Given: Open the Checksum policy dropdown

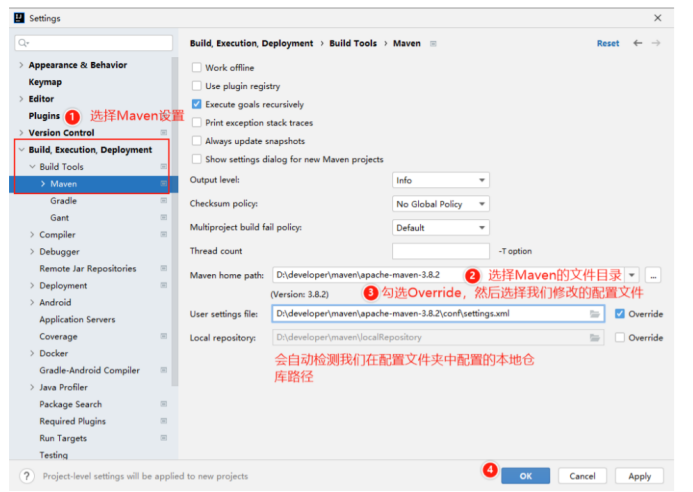Looking at the screenshot, I should (441, 204).
